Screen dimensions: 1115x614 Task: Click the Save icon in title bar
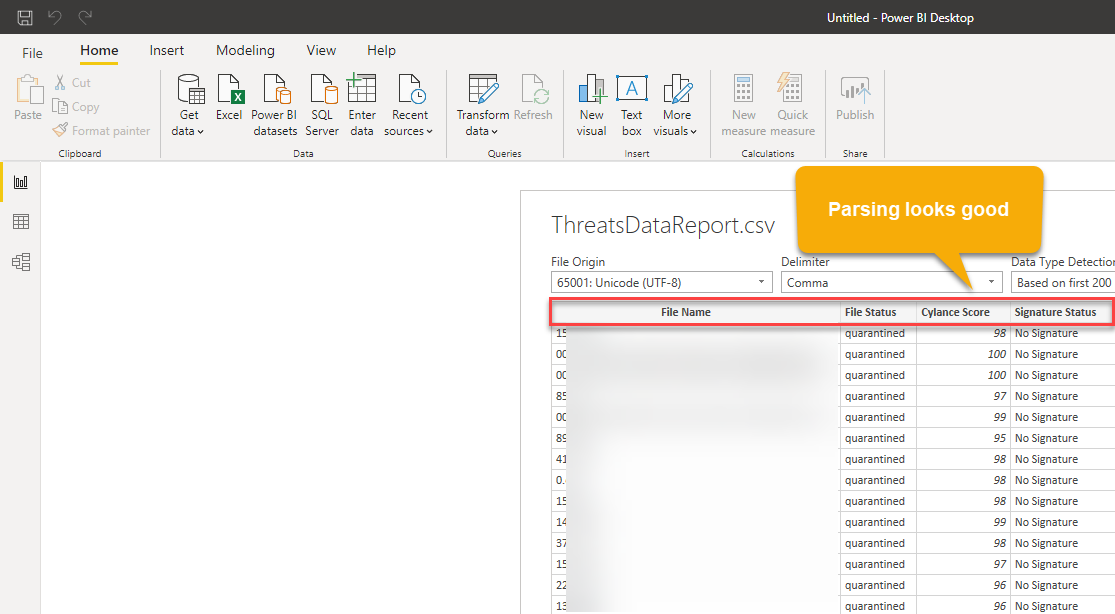click(x=25, y=17)
